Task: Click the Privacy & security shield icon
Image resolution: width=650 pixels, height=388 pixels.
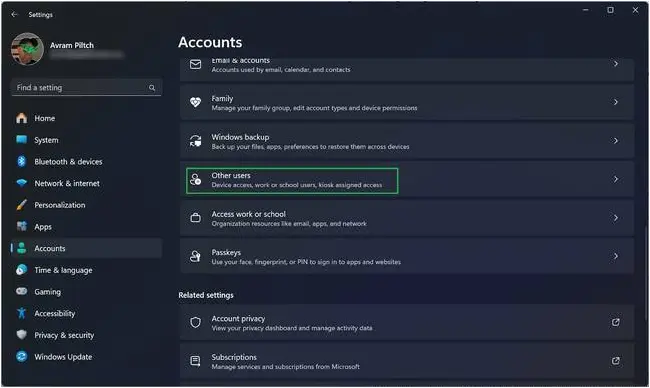Action: coord(22,335)
